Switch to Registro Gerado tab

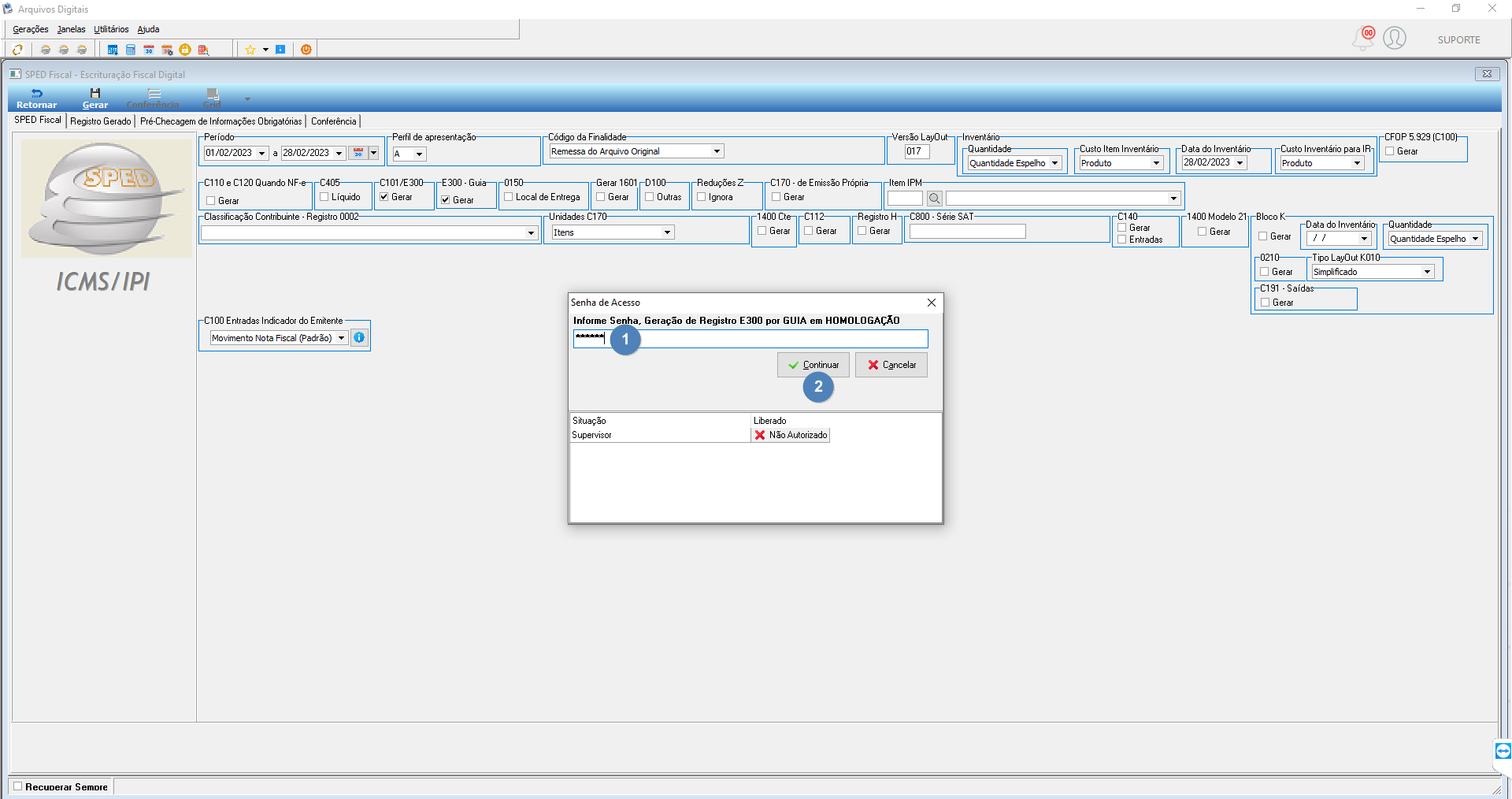pyautogui.click(x=101, y=121)
